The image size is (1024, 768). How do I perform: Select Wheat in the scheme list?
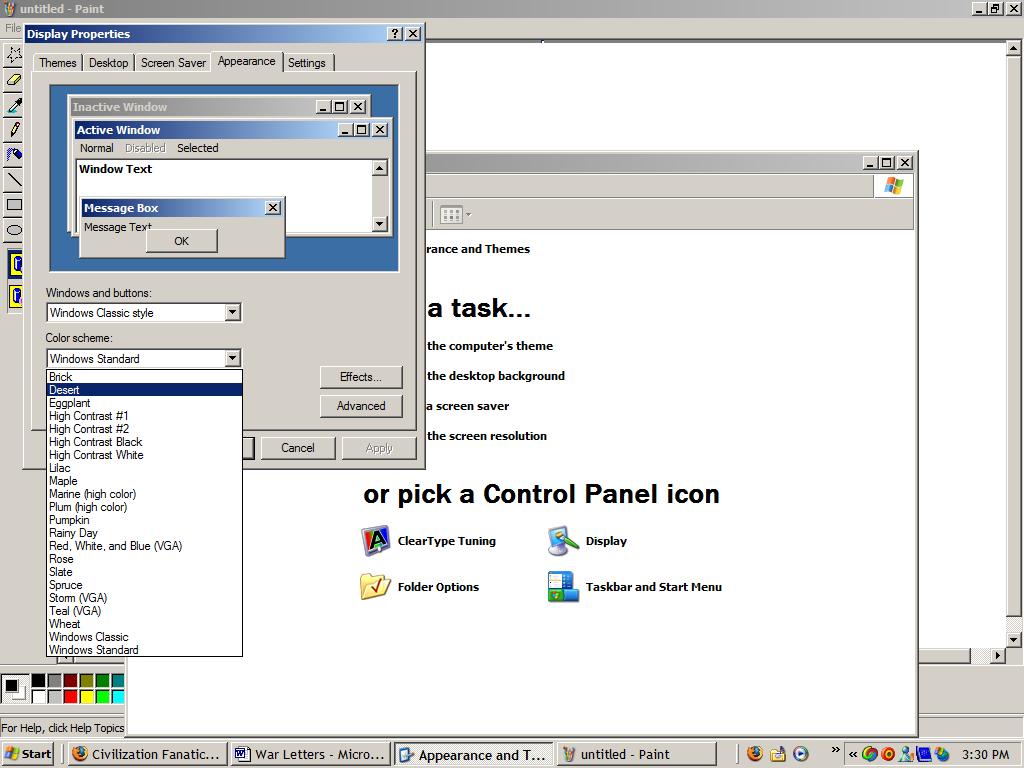[x=144, y=624]
